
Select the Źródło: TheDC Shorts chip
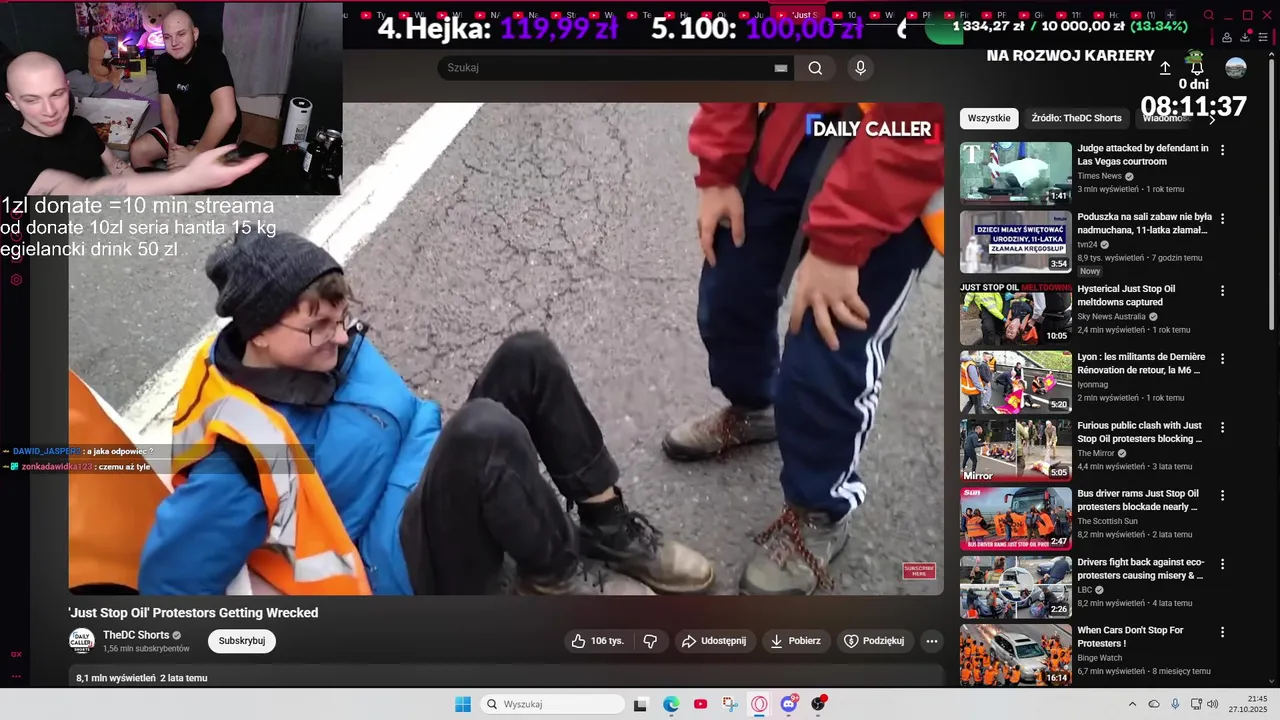tap(1076, 118)
